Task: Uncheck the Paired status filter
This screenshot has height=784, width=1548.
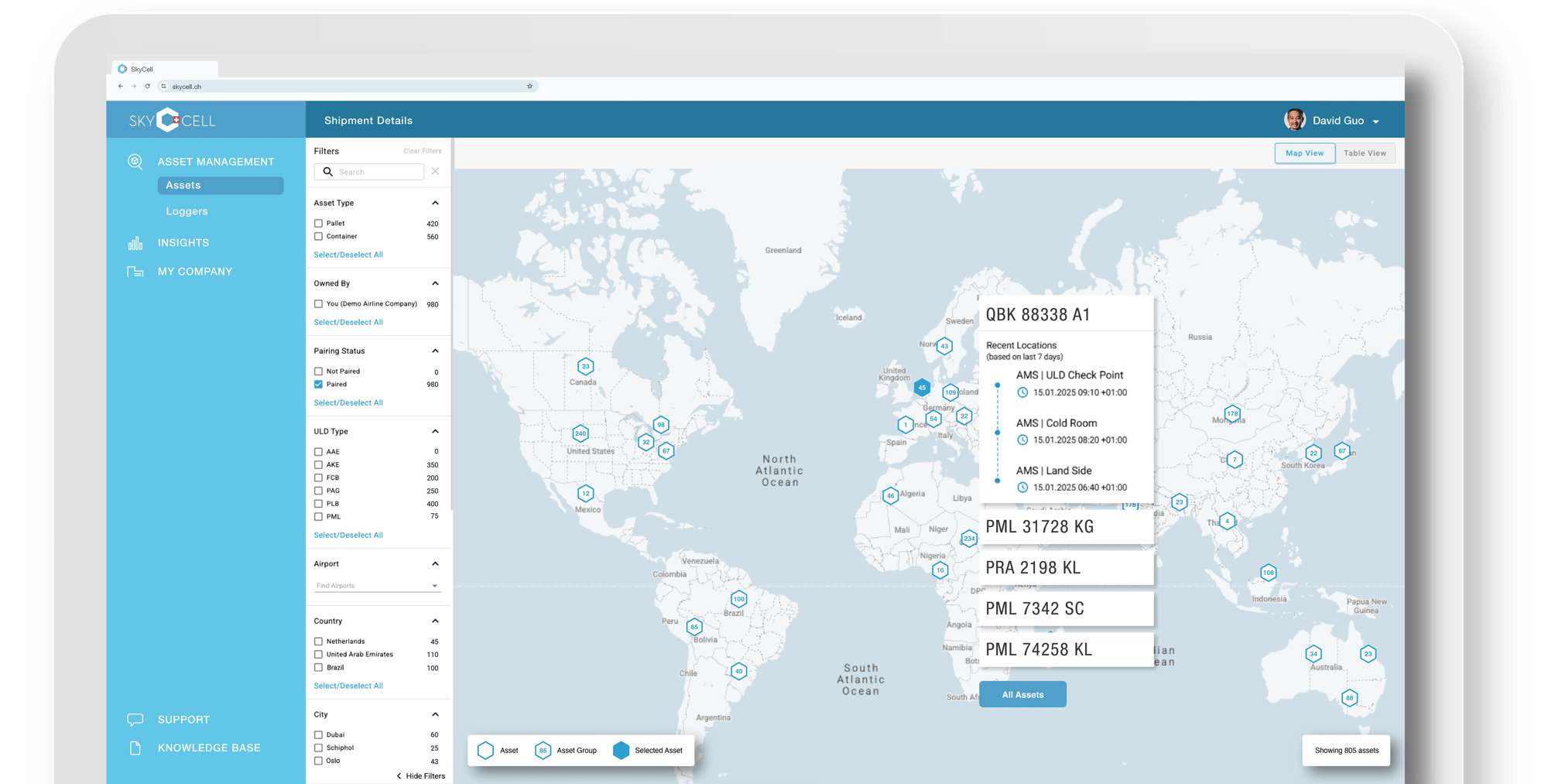Action: [x=318, y=384]
